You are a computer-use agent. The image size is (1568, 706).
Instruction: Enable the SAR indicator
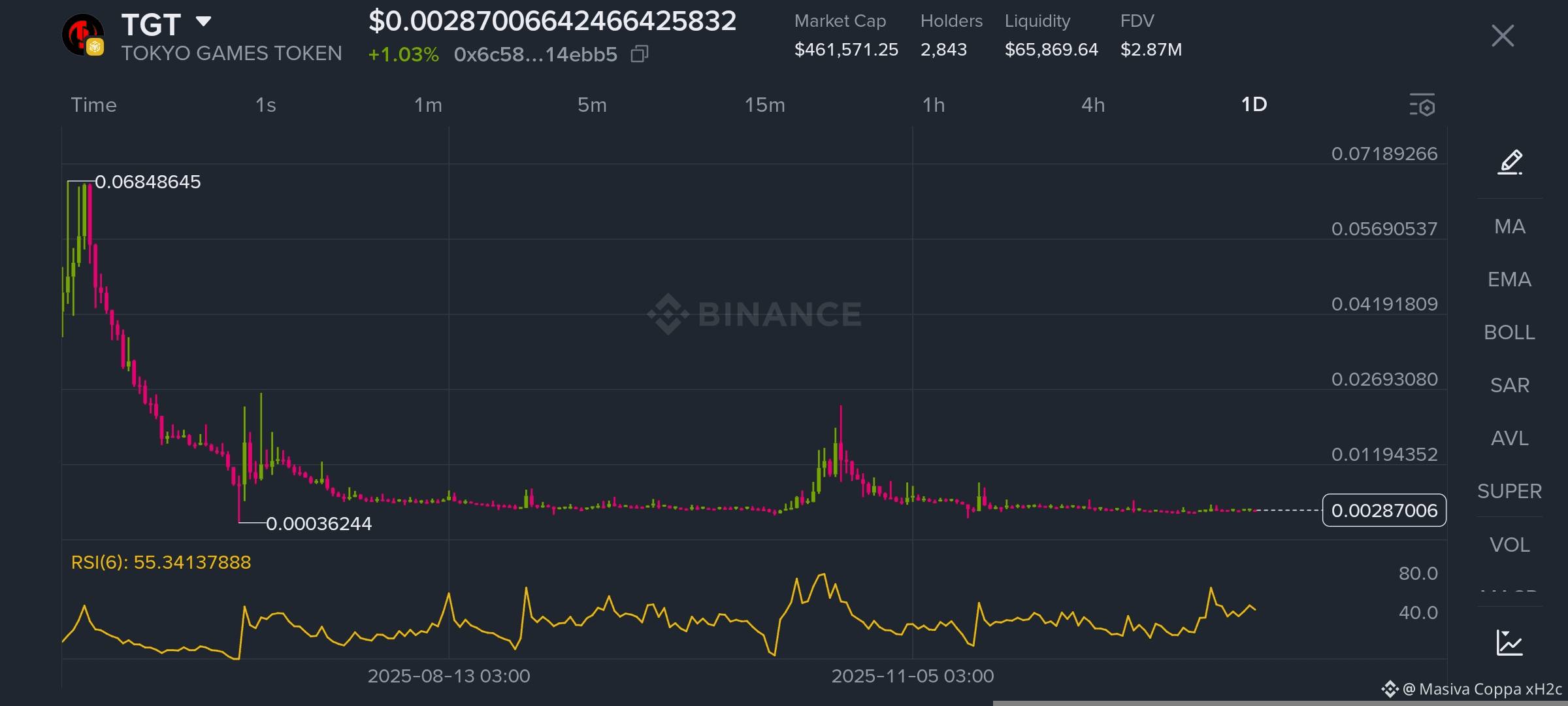pyautogui.click(x=1509, y=385)
